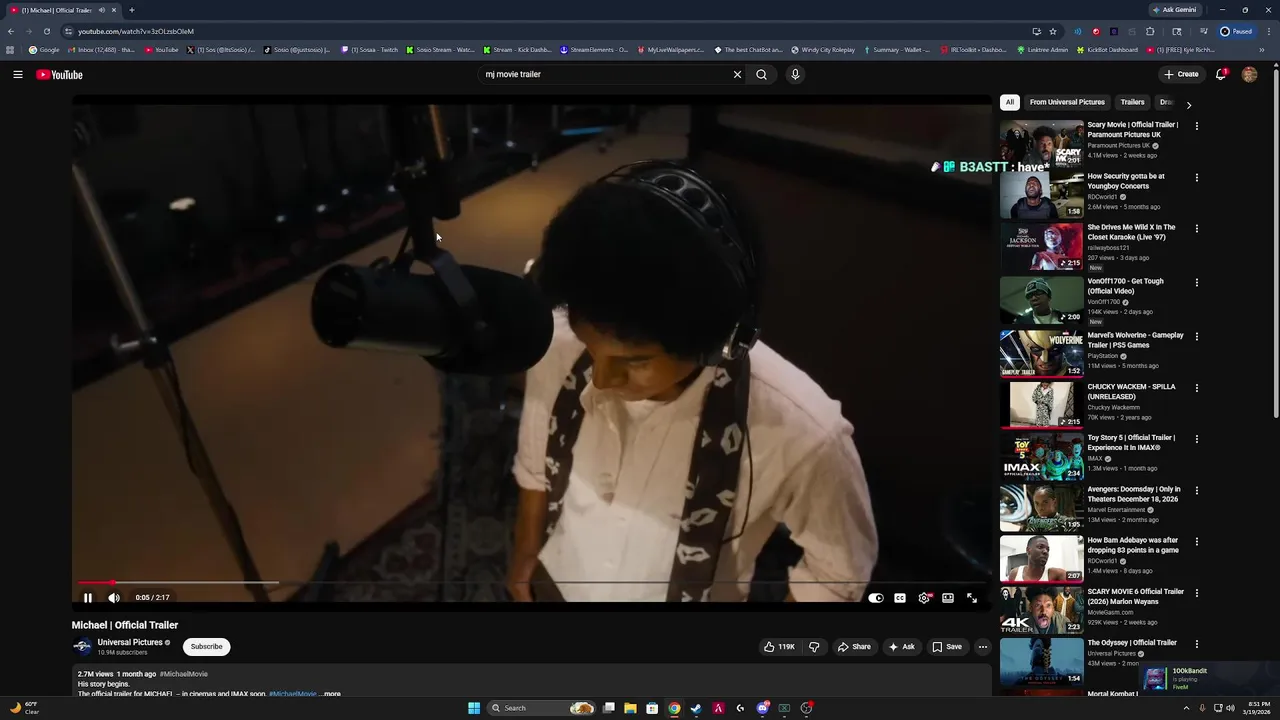This screenshot has height=720, width=1280.
Task: Open How Bam Adebayo video title
Action: pyautogui.click(x=1133, y=545)
